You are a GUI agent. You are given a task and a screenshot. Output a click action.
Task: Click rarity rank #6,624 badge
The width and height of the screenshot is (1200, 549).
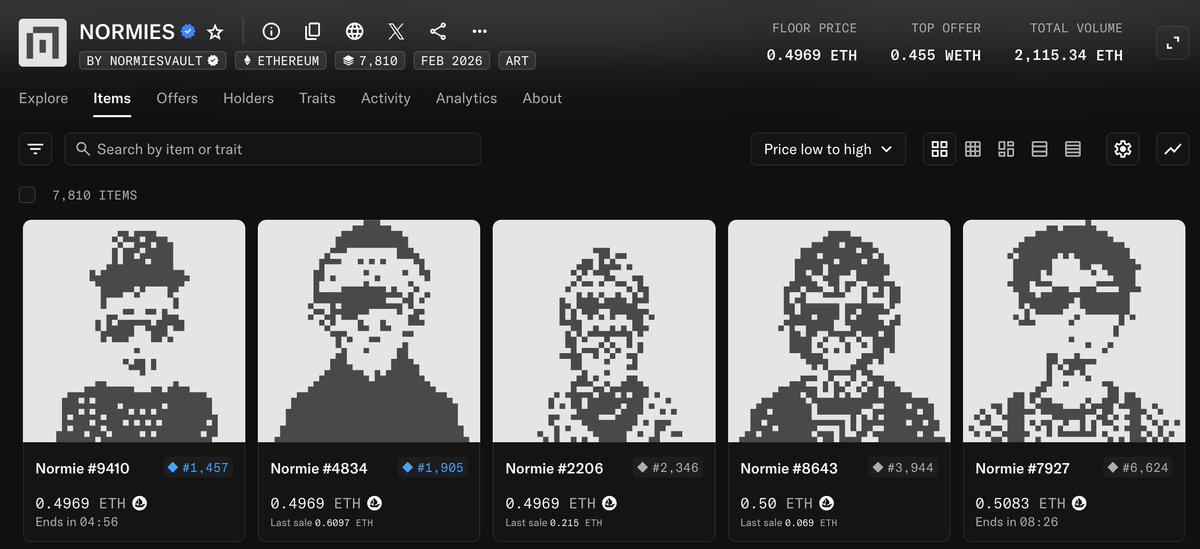[1138, 468]
